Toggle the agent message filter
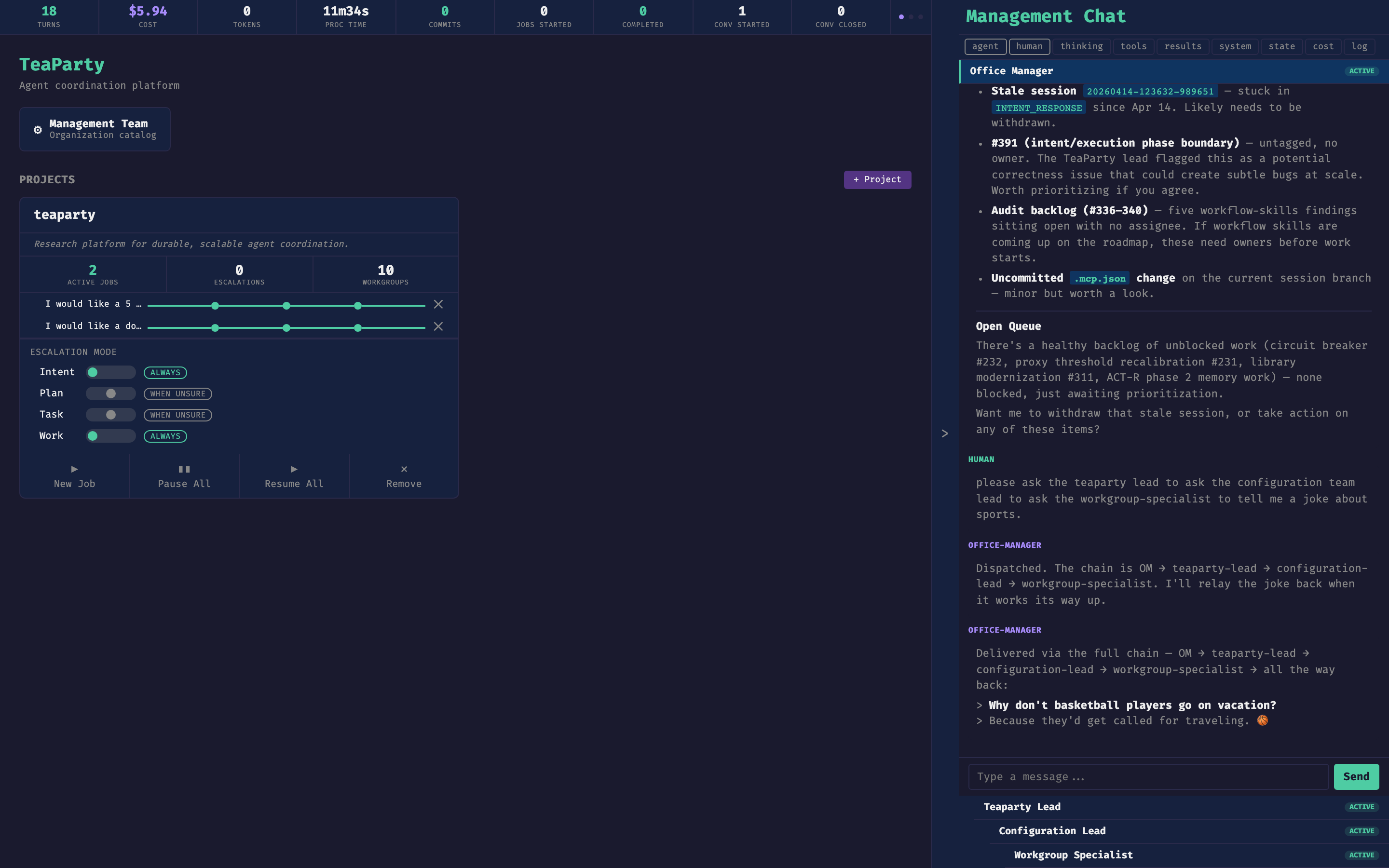 coord(985,46)
